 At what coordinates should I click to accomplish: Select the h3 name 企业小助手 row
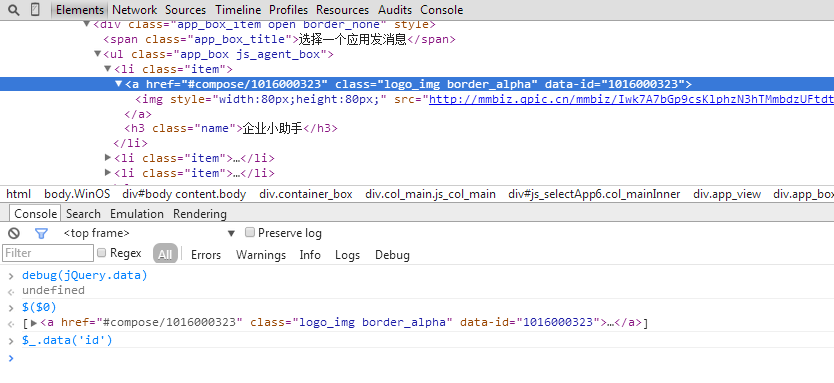tap(231, 128)
